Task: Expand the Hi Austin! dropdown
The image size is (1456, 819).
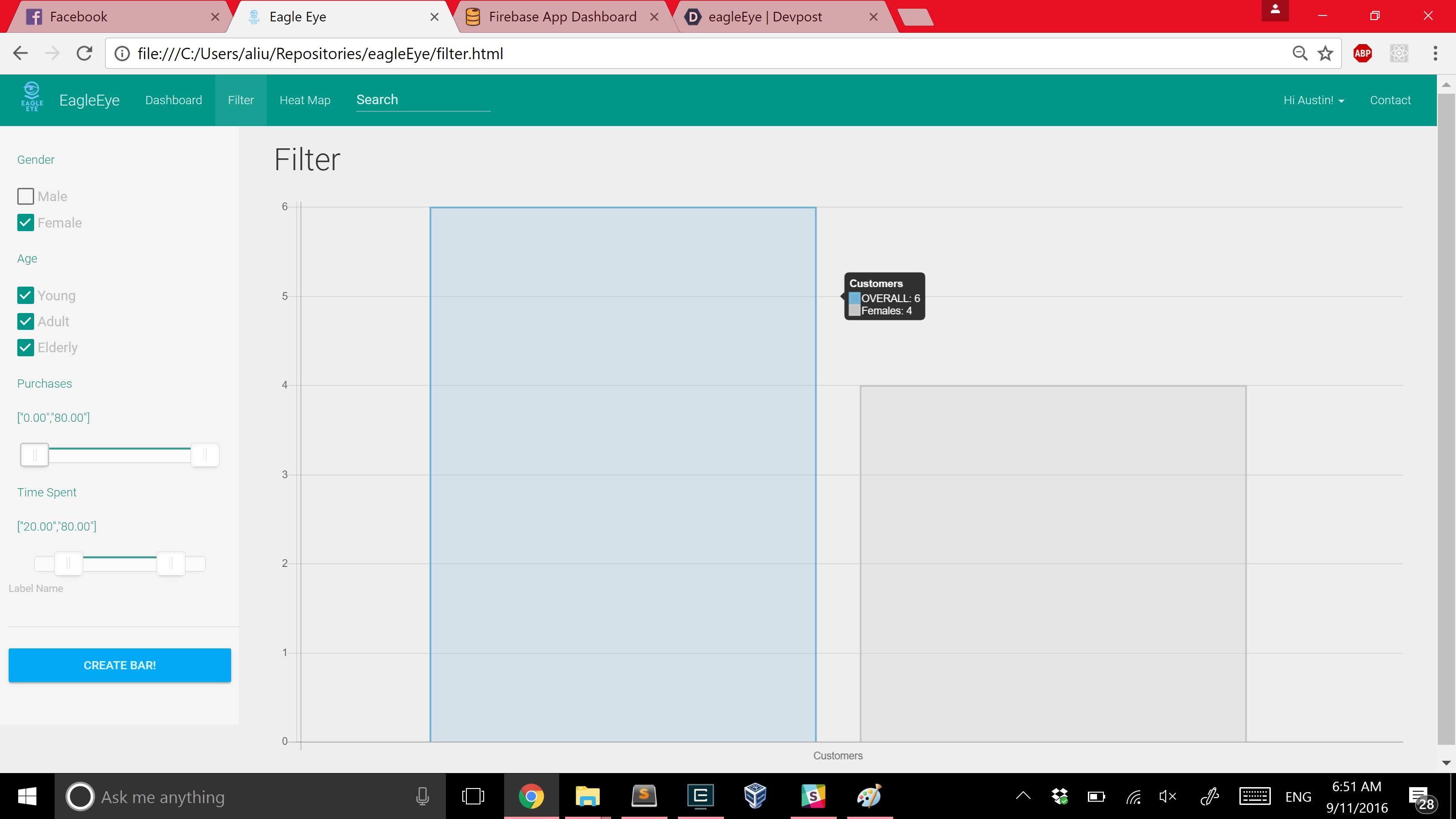Action: tap(1313, 100)
